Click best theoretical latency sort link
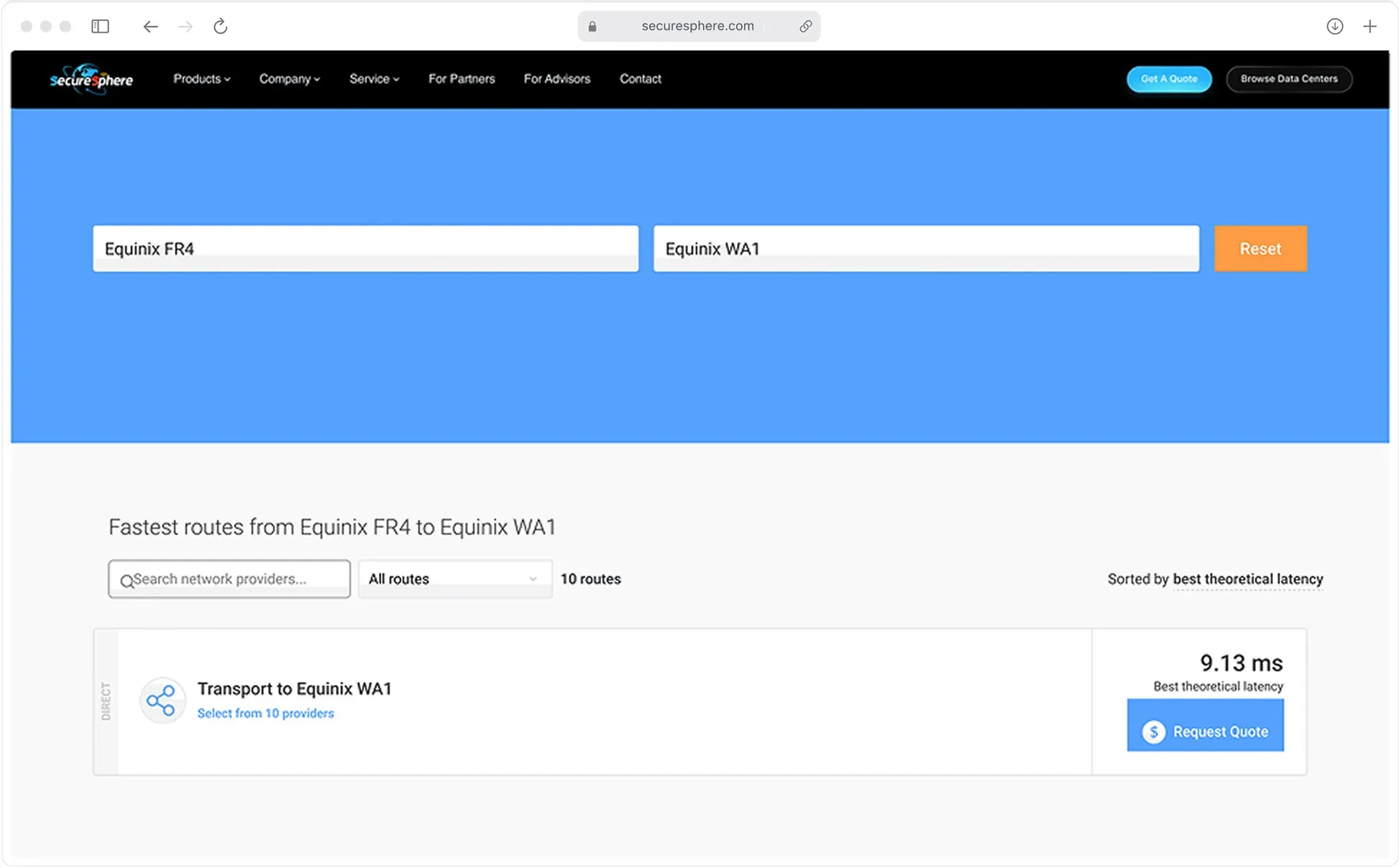Screen dimensions: 1399x868 (1247, 579)
